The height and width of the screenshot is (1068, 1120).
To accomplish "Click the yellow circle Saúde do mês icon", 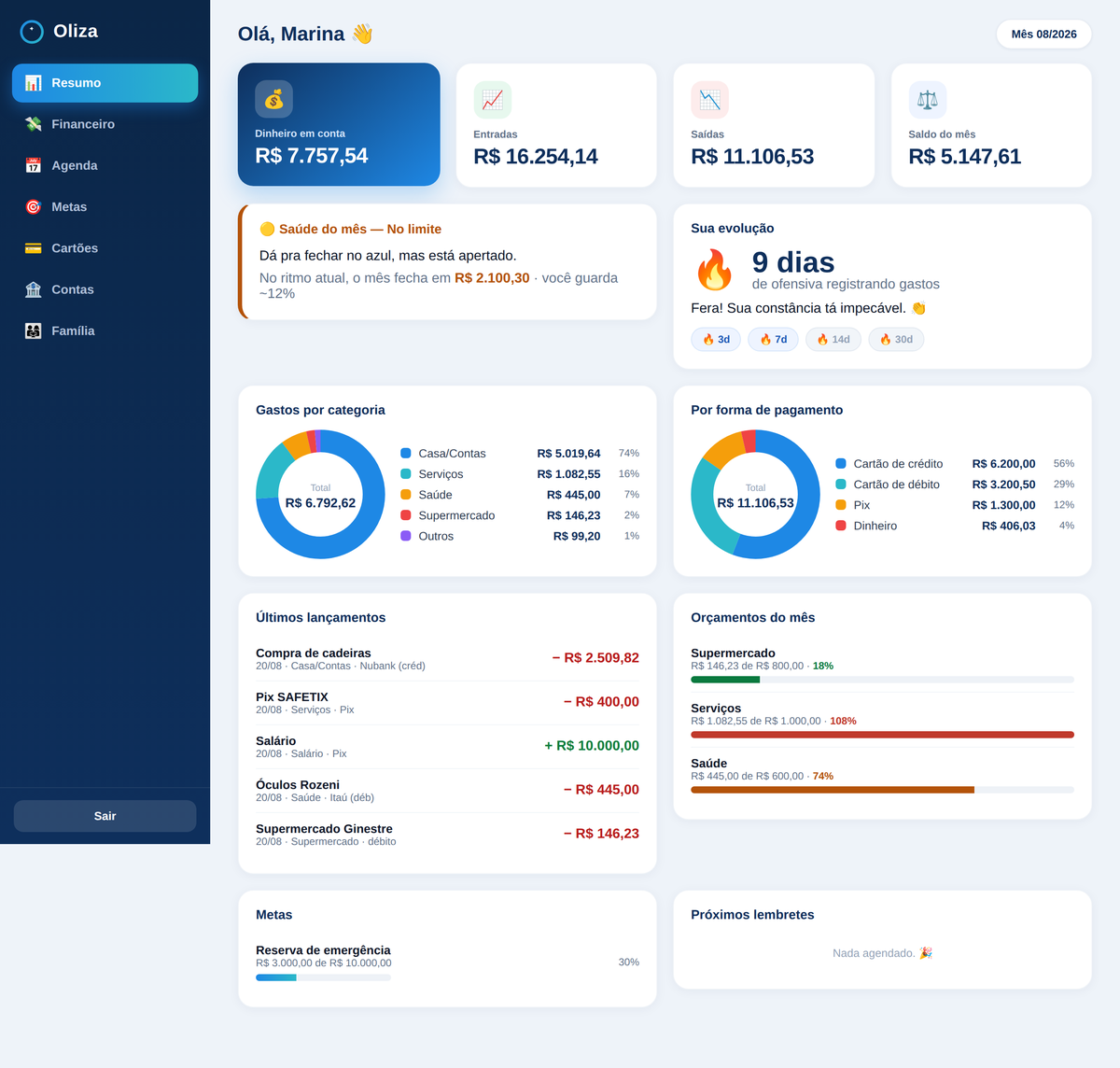I will click(267, 229).
